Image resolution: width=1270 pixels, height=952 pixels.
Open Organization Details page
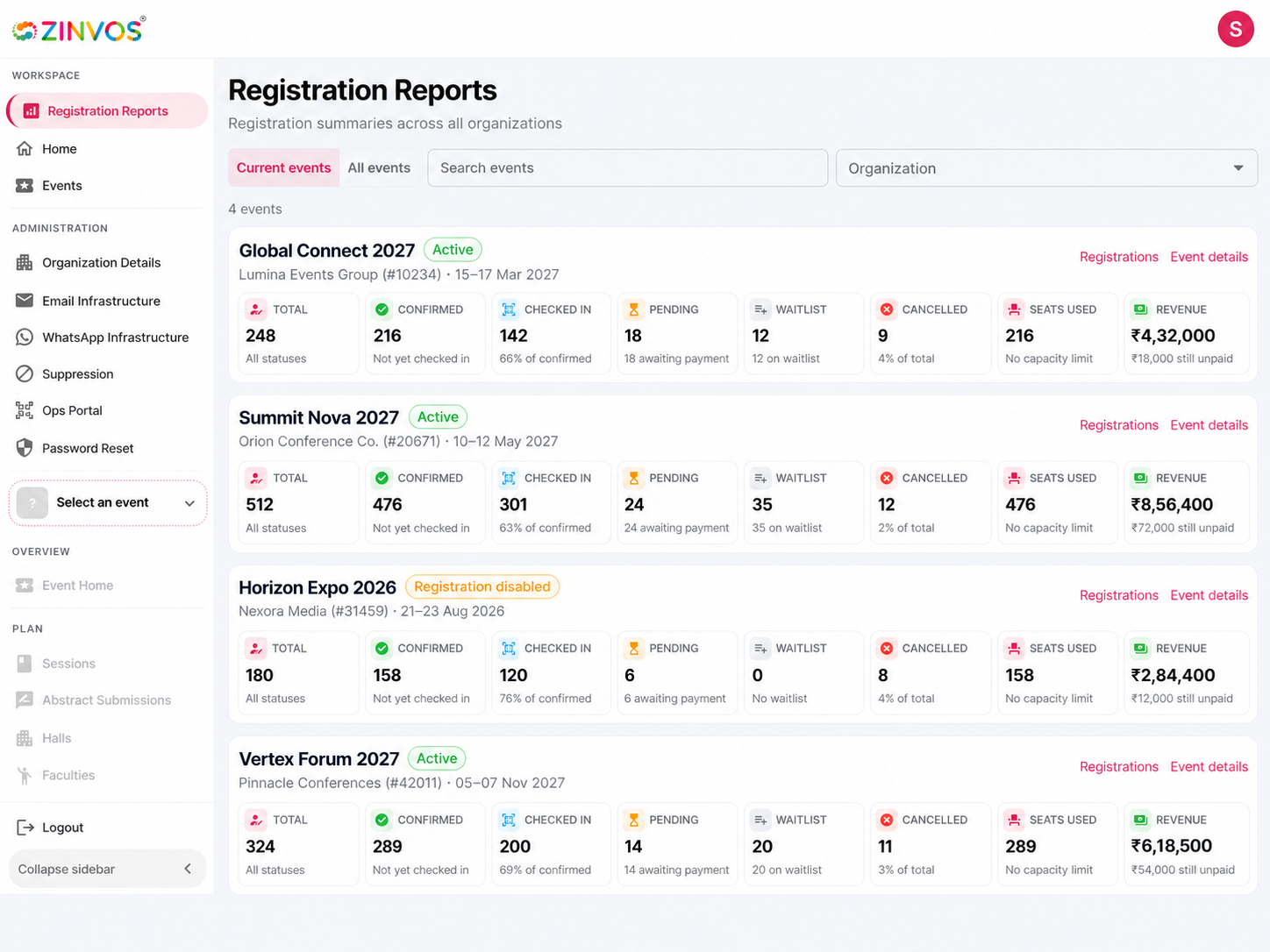tap(107, 263)
